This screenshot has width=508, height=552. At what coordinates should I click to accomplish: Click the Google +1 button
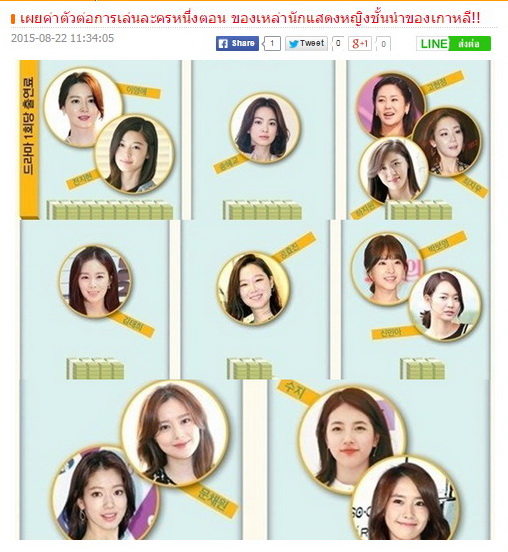pyautogui.click(x=360, y=44)
